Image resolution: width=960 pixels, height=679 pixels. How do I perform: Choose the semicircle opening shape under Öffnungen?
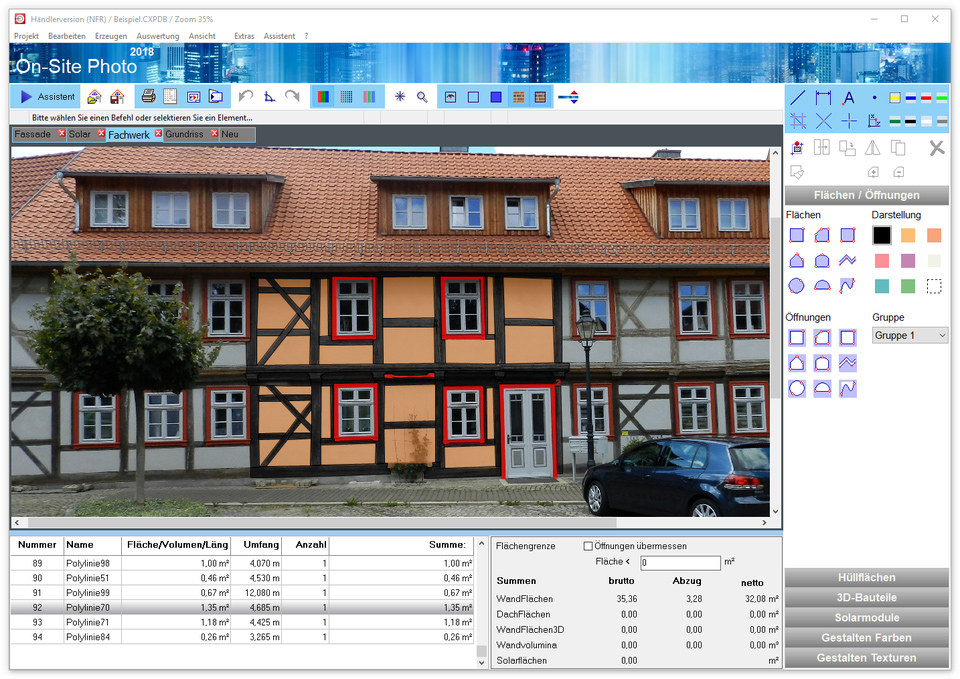(x=822, y=389)
